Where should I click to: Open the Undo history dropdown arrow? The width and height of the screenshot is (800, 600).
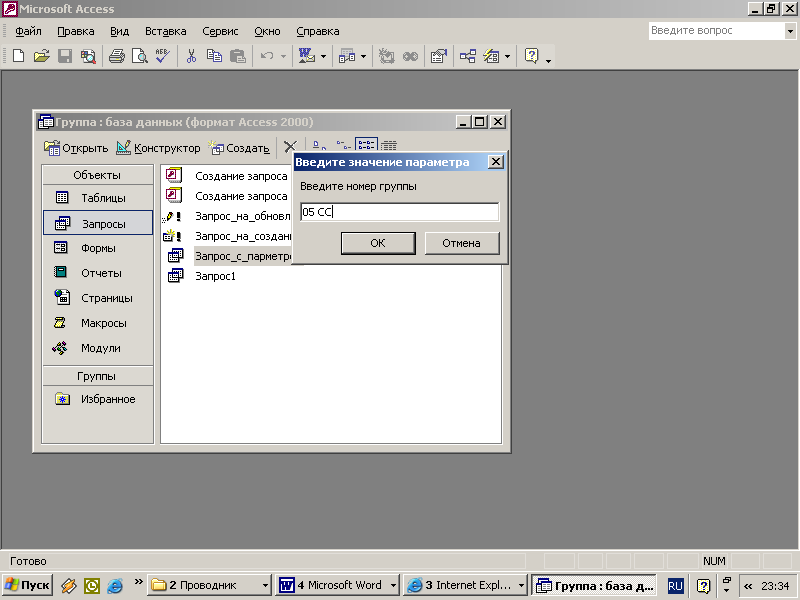pos(283,56)
